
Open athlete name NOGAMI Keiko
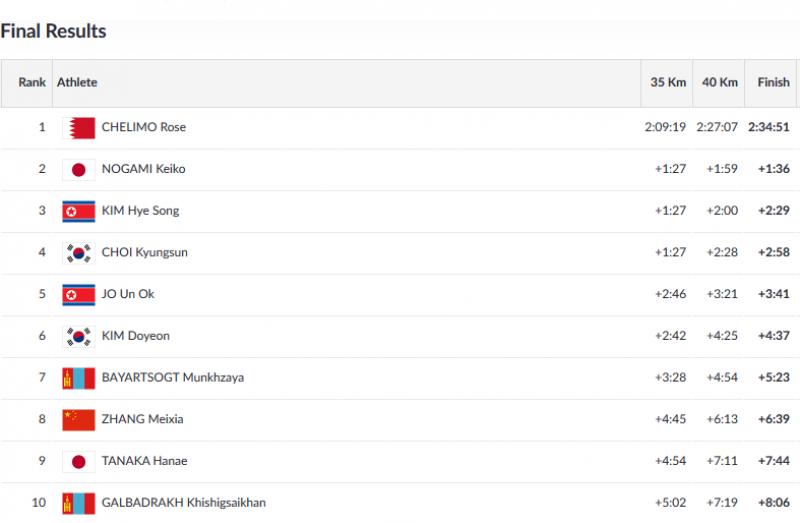click(143, 169)
